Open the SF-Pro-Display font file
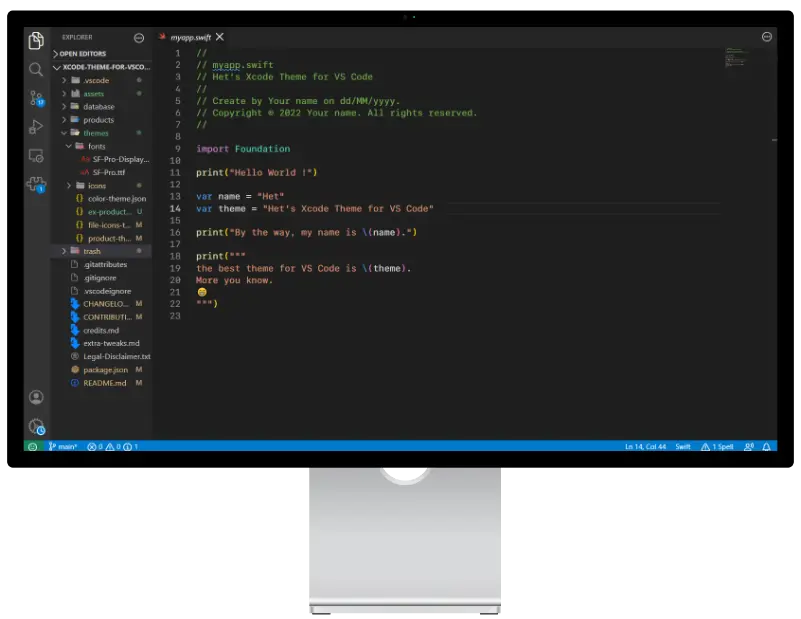 pos(101,159)
